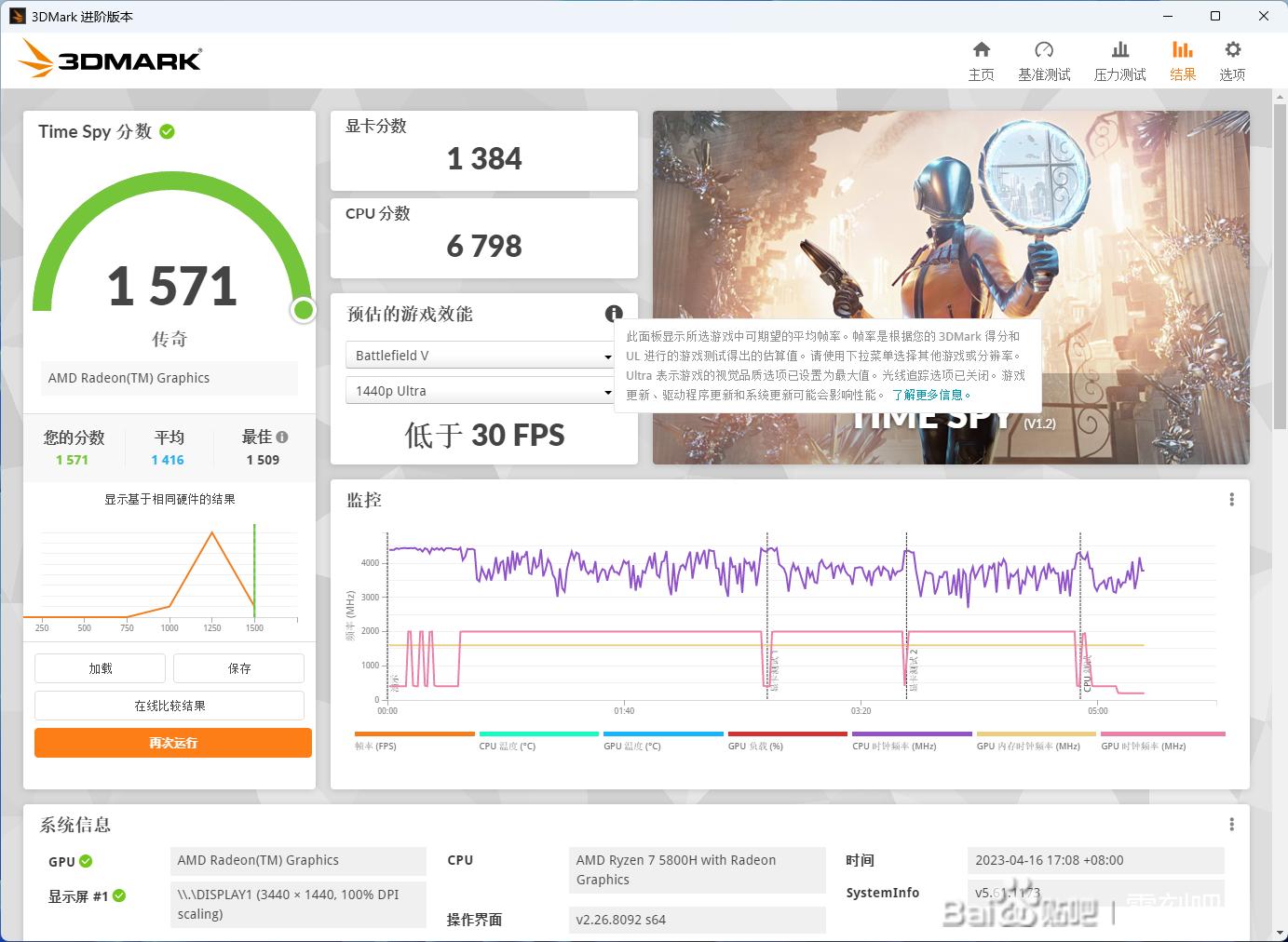Click 平均 score value 1 416
The image size is (1288, 942).
tap(168, 460)
